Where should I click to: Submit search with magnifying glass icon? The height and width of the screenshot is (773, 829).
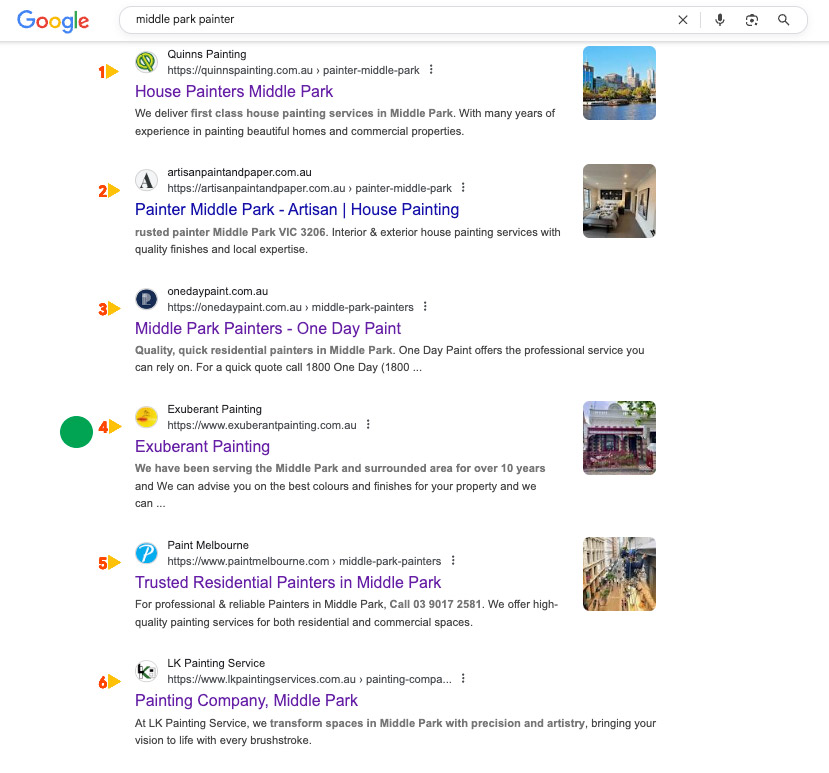[x=784, y=20]
